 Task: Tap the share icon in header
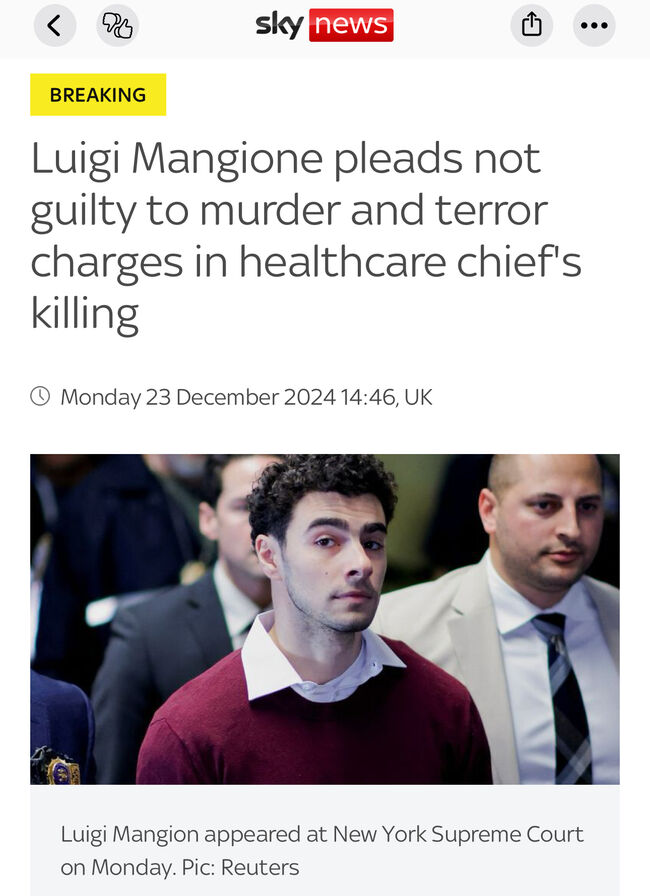tap(531, 25)
